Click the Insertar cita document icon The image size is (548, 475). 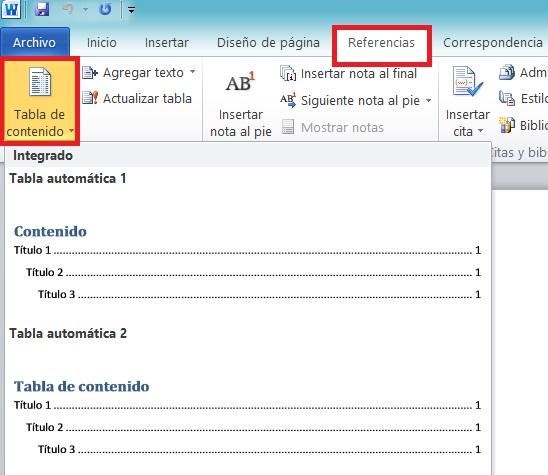click(467, 82)
